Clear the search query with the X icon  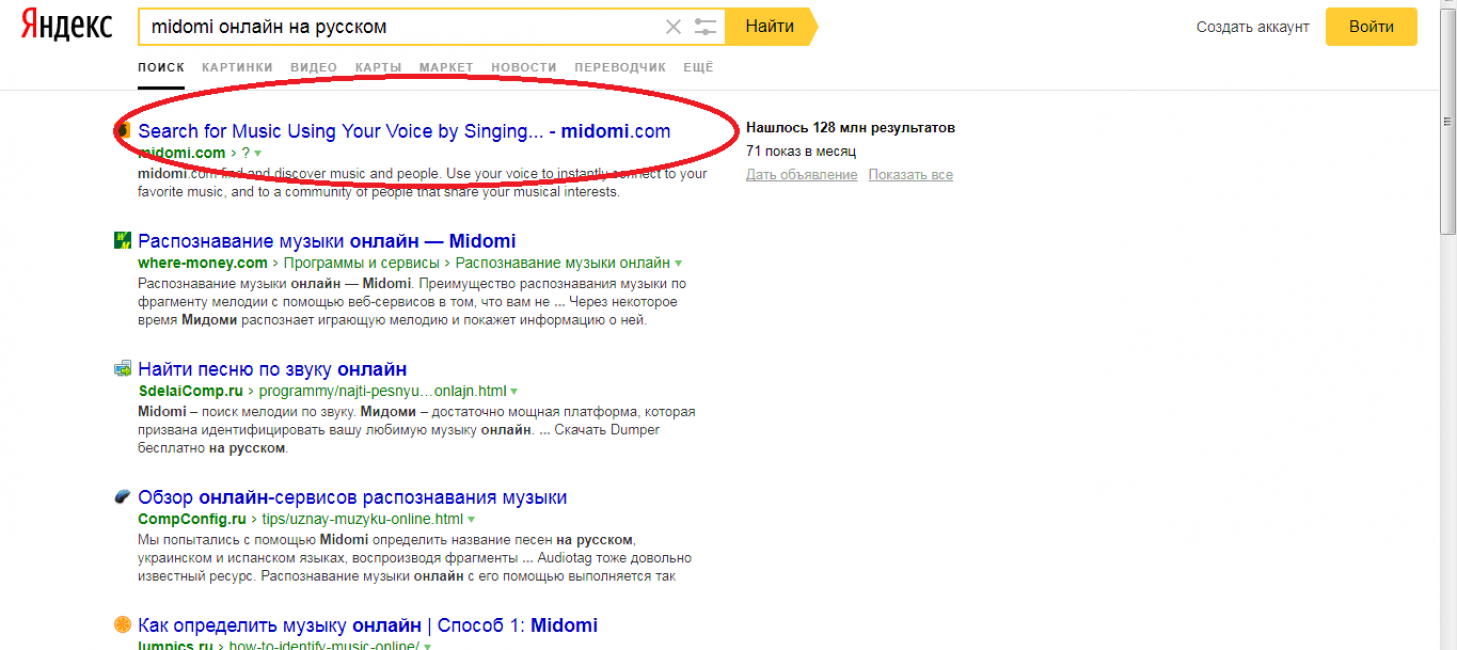[674, 27]
